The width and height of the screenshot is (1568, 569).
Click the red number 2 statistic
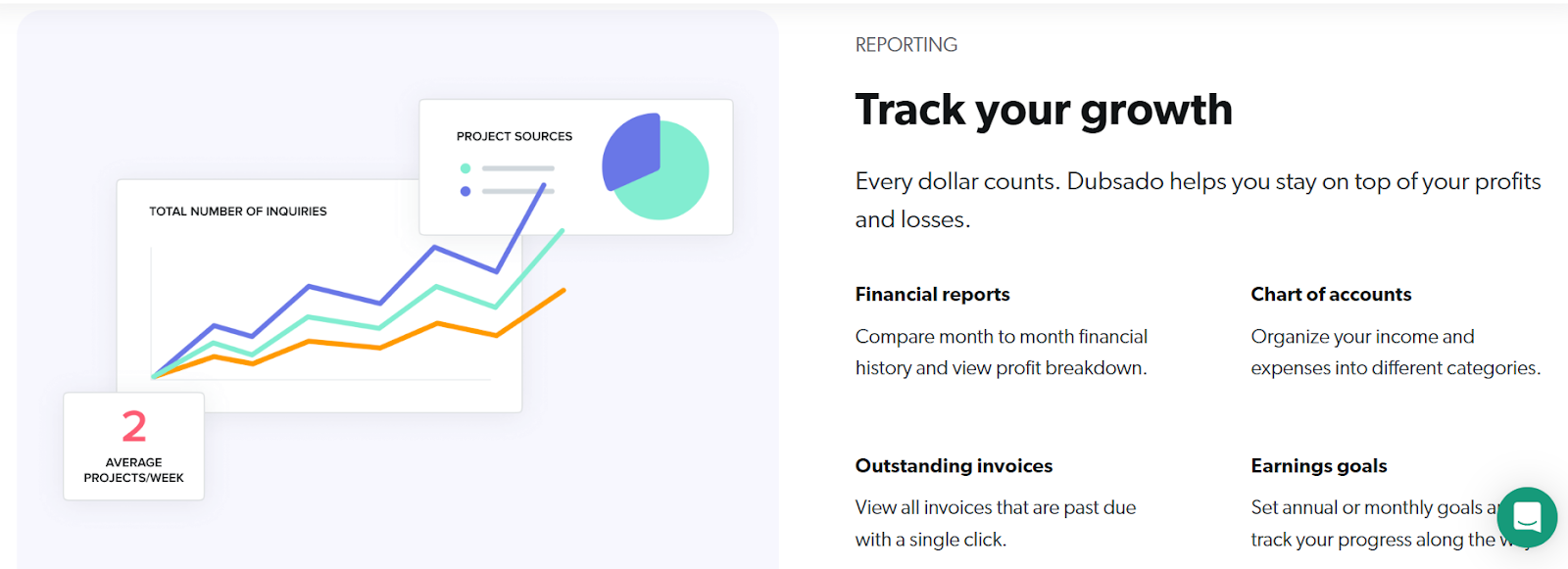tap(134, 427)
